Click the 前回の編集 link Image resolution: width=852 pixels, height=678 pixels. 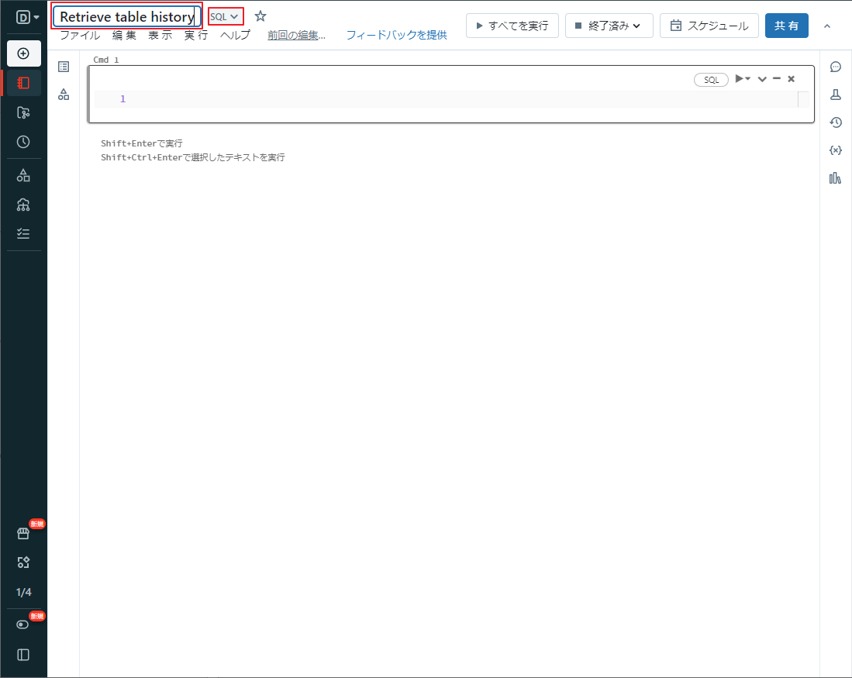point(297,35)
